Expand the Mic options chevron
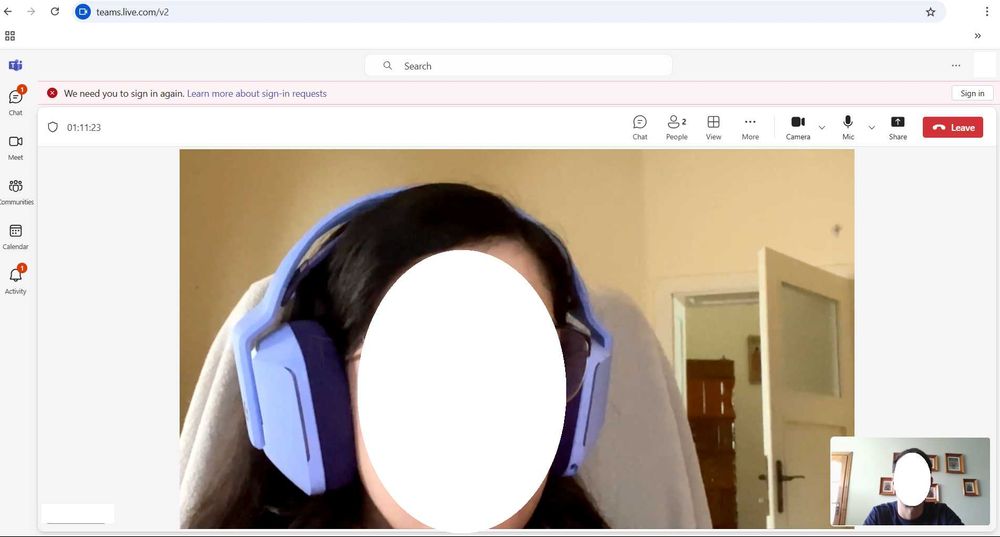This screenshot has height=537, width=1000. coord(872,128)
